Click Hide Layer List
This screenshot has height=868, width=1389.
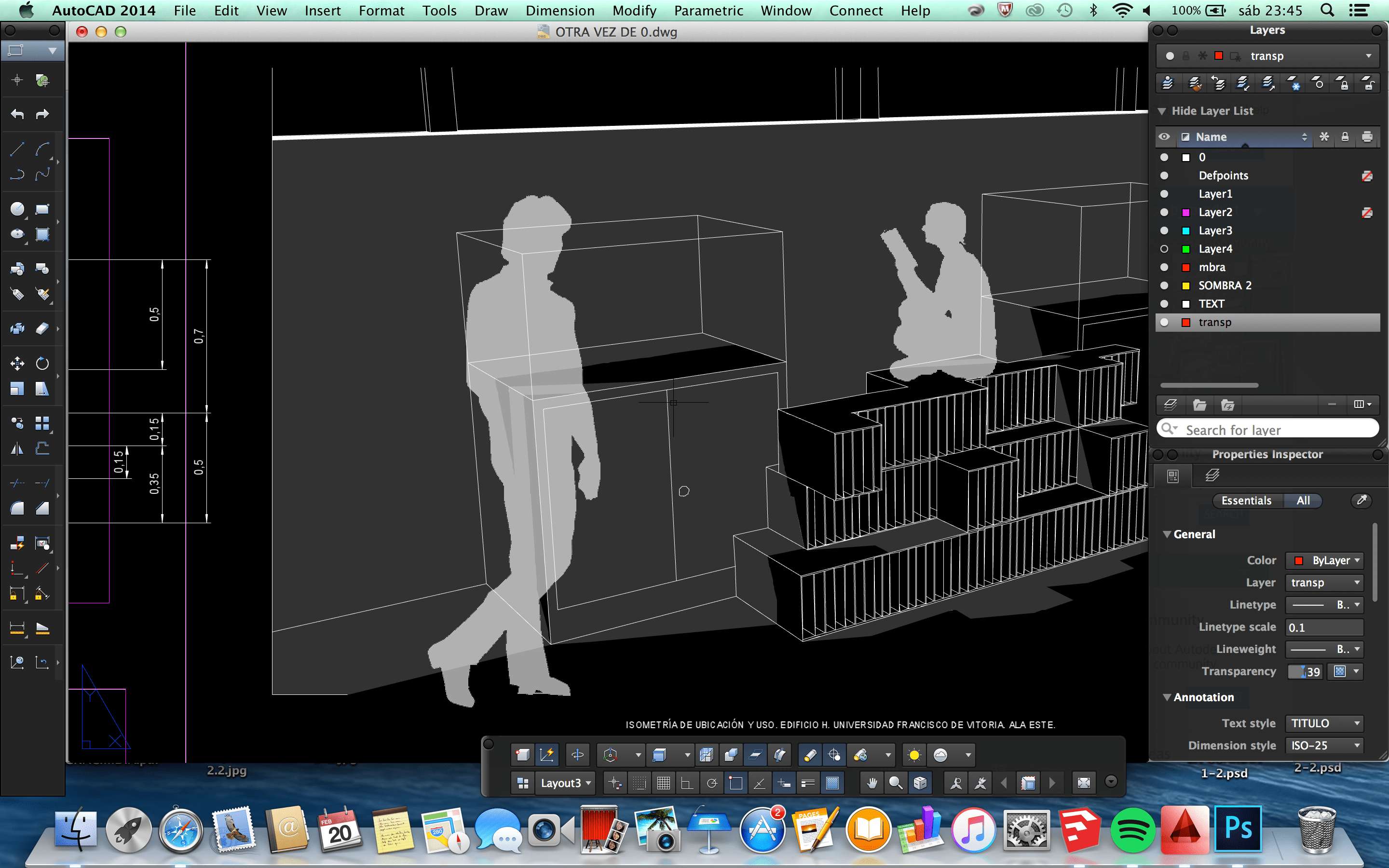click(1212, 110)
